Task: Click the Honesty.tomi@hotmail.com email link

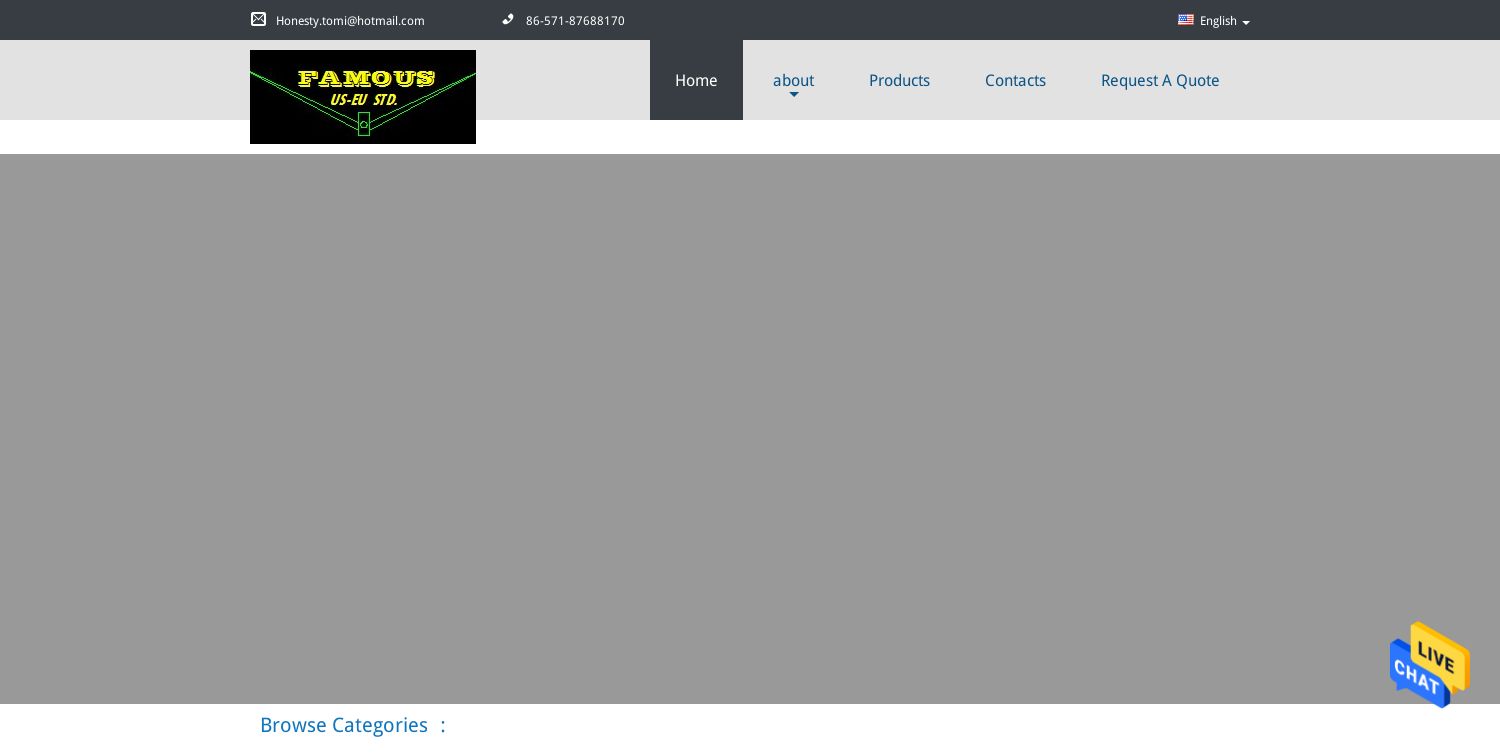Action: pyautogui.click(x=350, y=20)
